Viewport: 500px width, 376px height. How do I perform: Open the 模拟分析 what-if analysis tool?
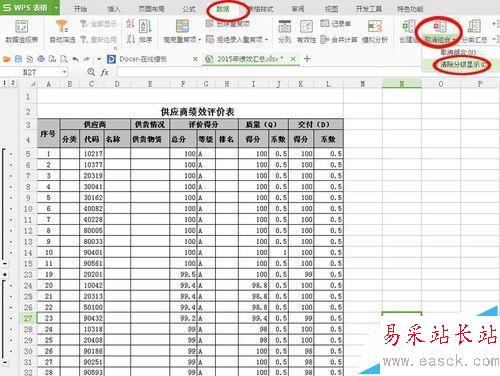point(375,32)
